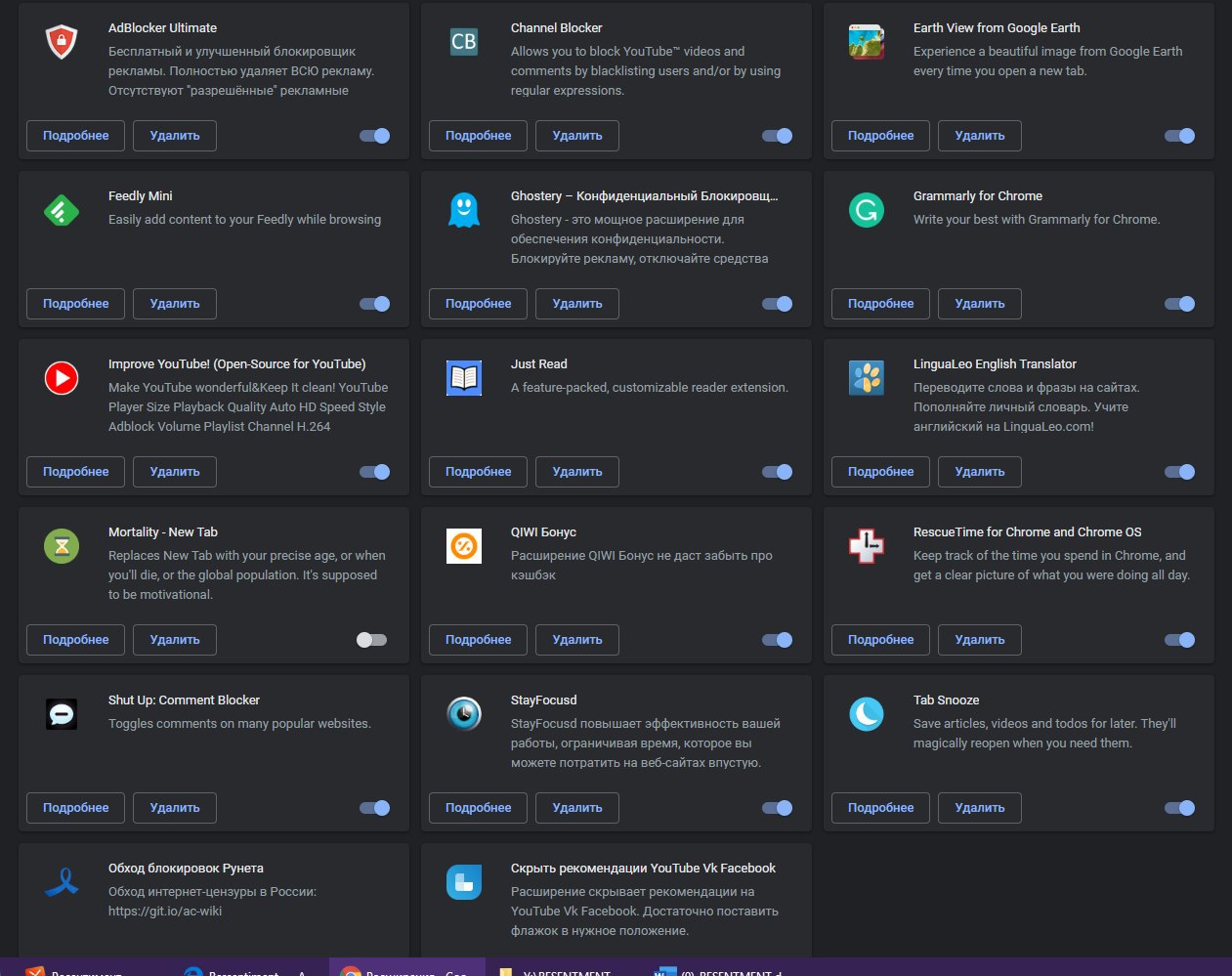This screenshot has width=1232, height=976.
Task: Disable Earth View from Google Earth
Action: pos(1180,136)
